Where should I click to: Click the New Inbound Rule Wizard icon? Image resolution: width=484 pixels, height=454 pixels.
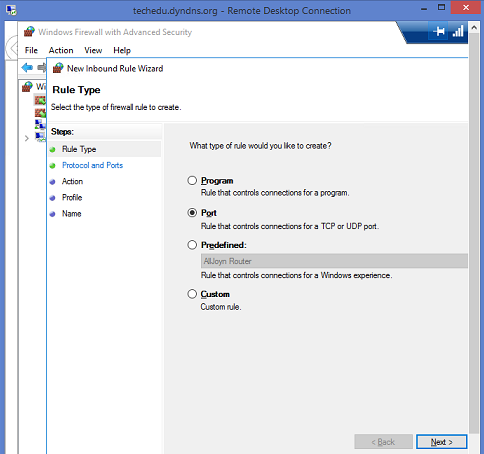(x=58, y=68)
